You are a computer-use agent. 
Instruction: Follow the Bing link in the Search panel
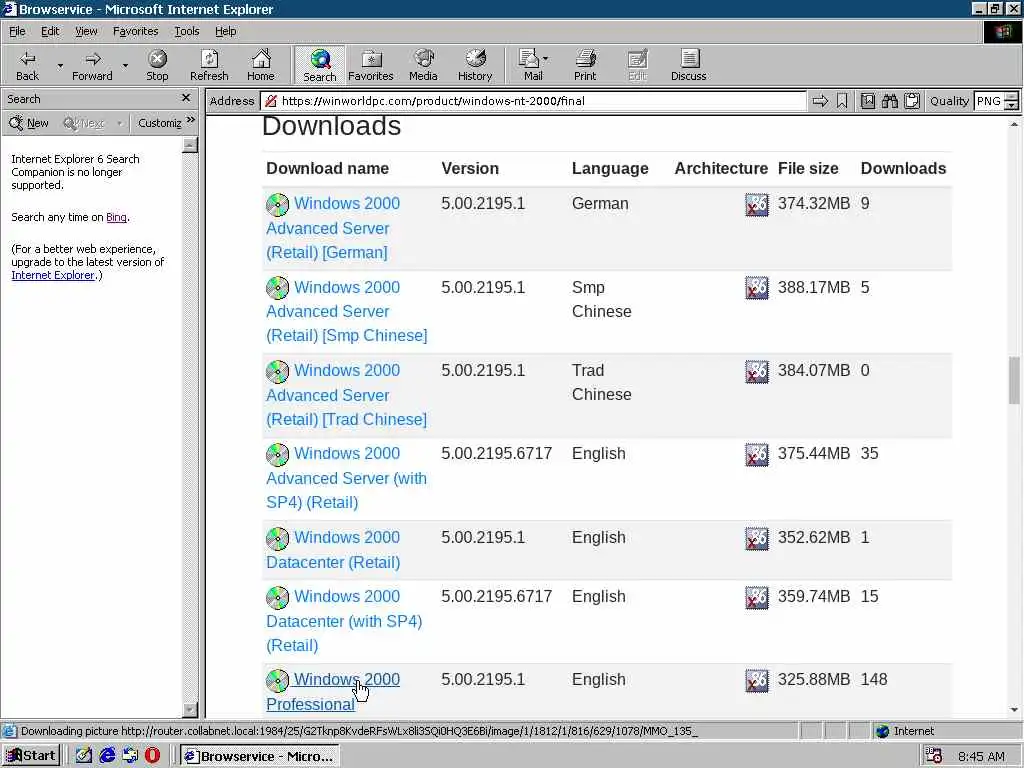pos(116,217)
